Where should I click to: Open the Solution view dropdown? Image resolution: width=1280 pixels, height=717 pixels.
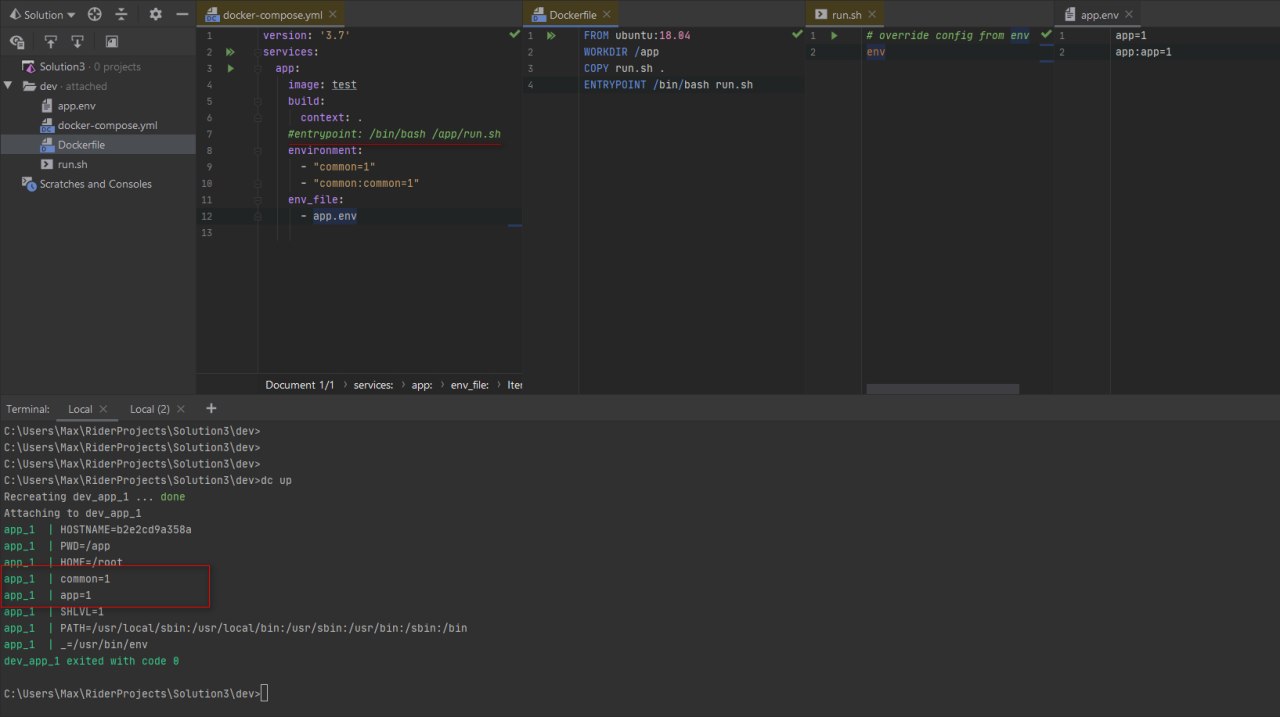(x=42, y=15)
